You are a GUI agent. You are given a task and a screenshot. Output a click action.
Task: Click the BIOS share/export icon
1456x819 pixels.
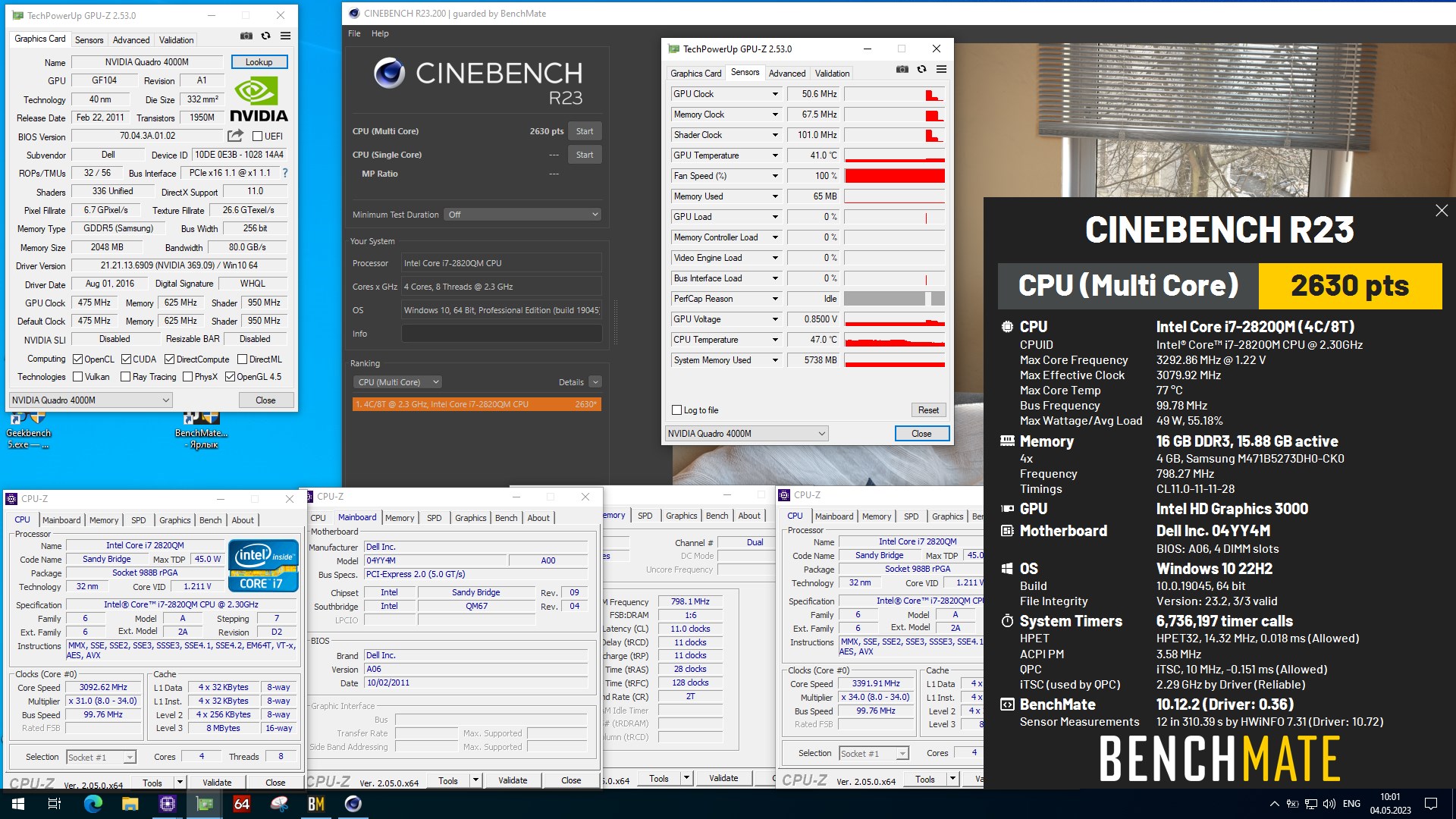pyautogui.click(x=235, y=136)
